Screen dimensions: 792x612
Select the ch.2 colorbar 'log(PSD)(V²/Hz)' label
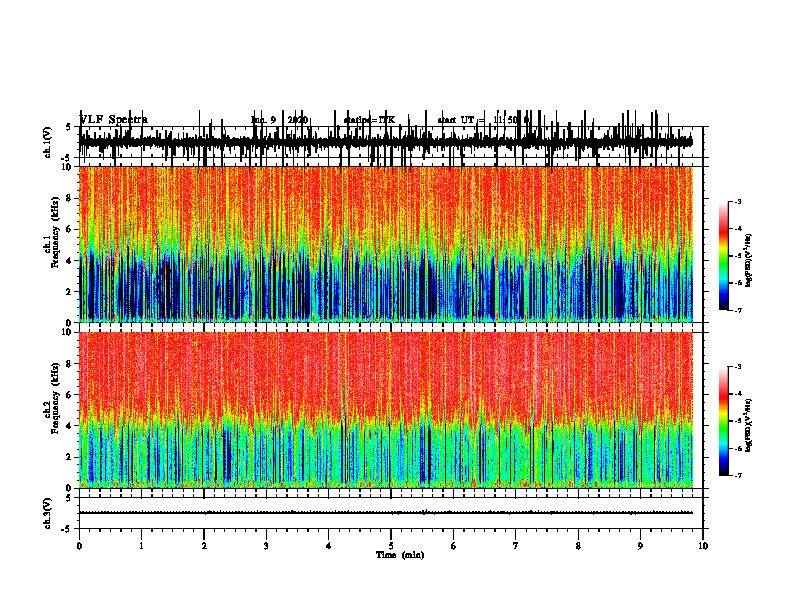(749, 425)
